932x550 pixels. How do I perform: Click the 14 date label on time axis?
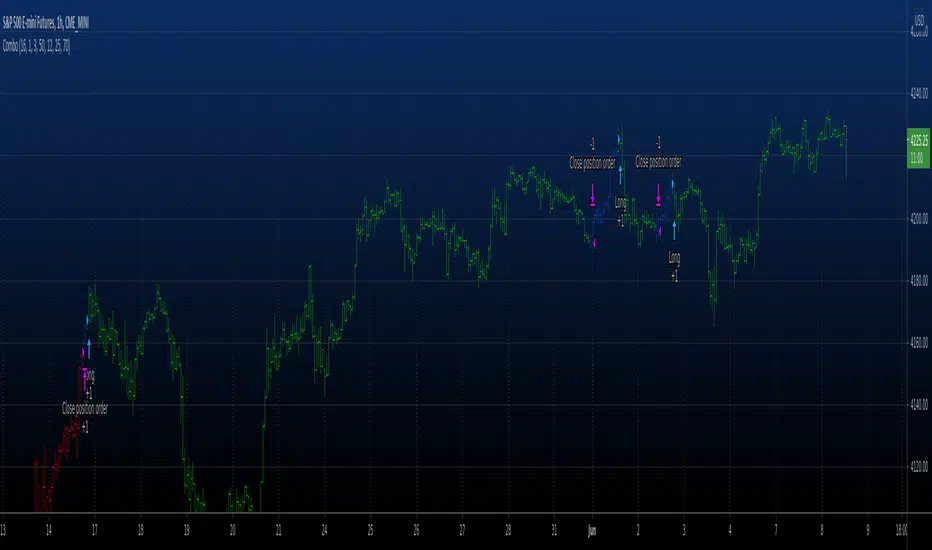(49, 530)
